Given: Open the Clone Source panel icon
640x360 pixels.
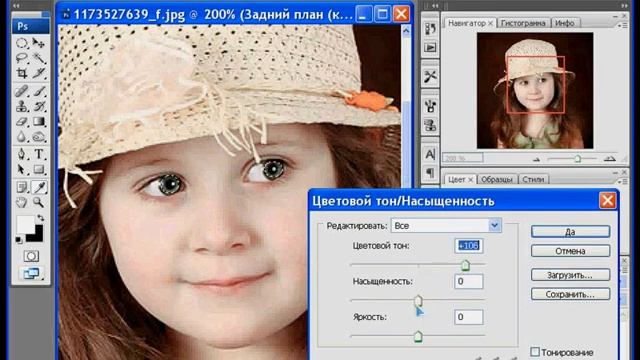Looking at the screenshot, I should click(430, 125).
